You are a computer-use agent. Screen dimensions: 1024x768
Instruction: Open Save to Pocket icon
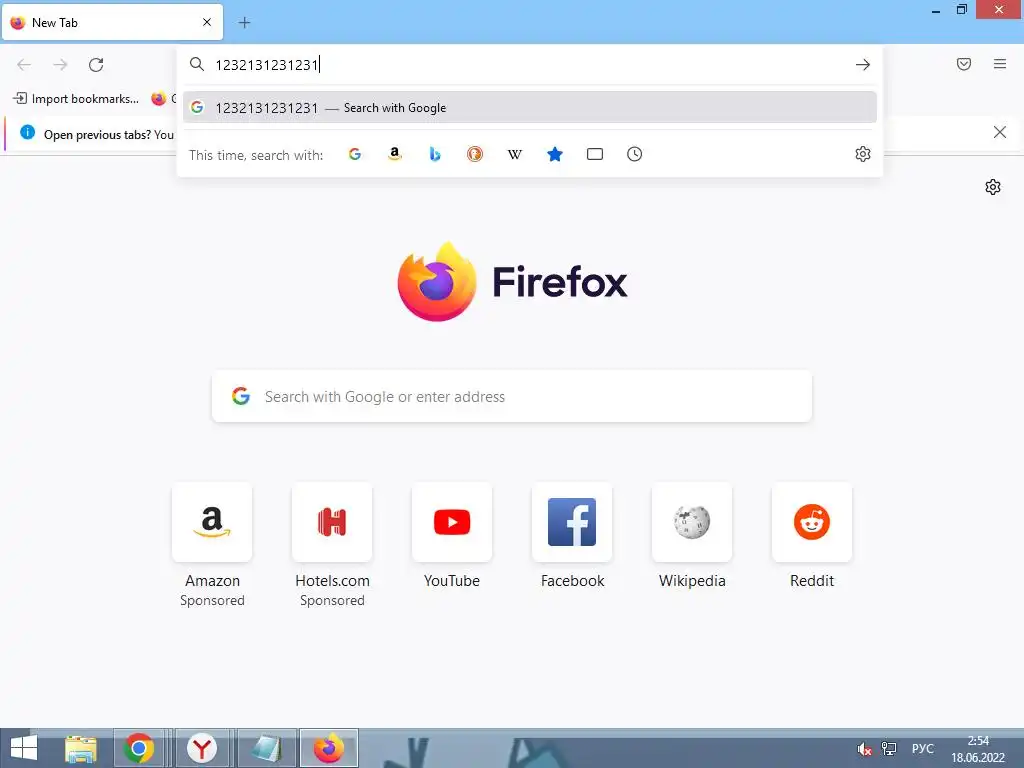[963, 64]
